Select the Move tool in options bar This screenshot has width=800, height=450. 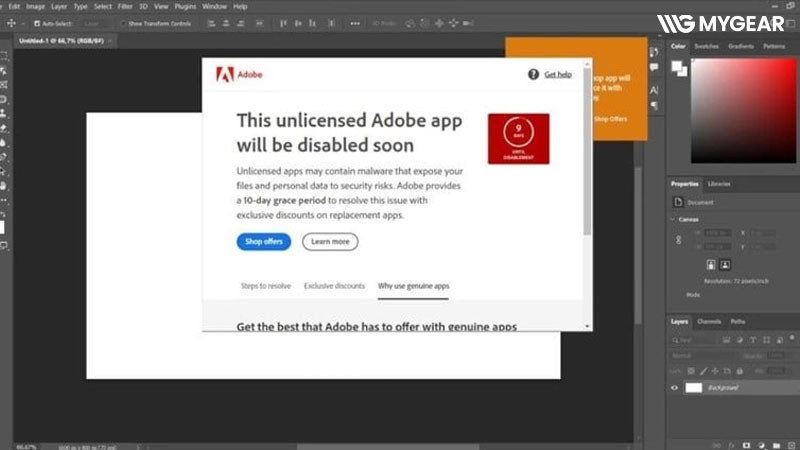click(x=11, y=23)
